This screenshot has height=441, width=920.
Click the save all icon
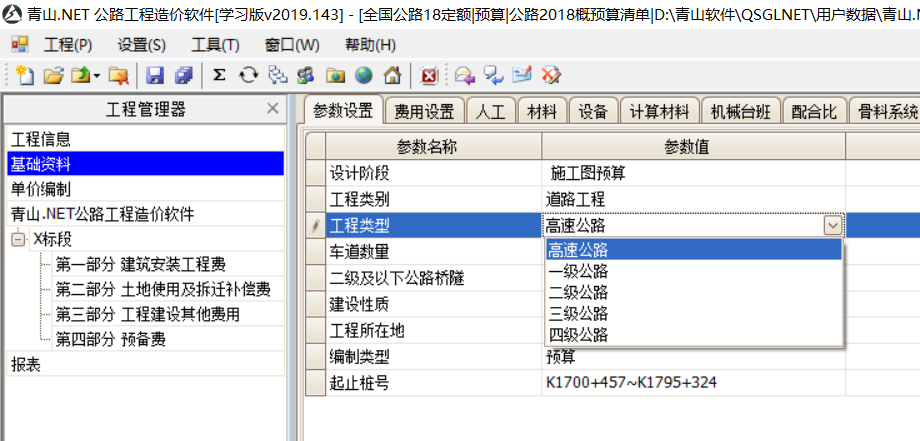click(x=183, y=75)
